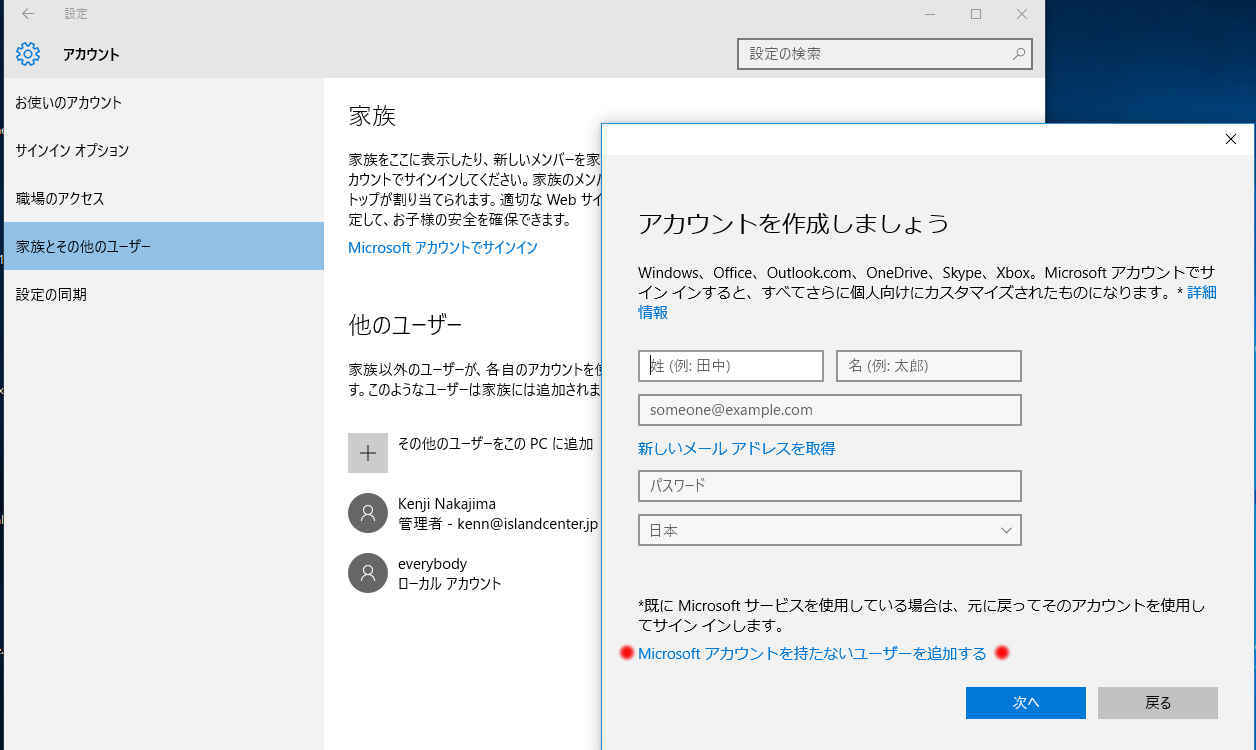Click その他のユーザーをこの PC に追加 text

point(496,443)
